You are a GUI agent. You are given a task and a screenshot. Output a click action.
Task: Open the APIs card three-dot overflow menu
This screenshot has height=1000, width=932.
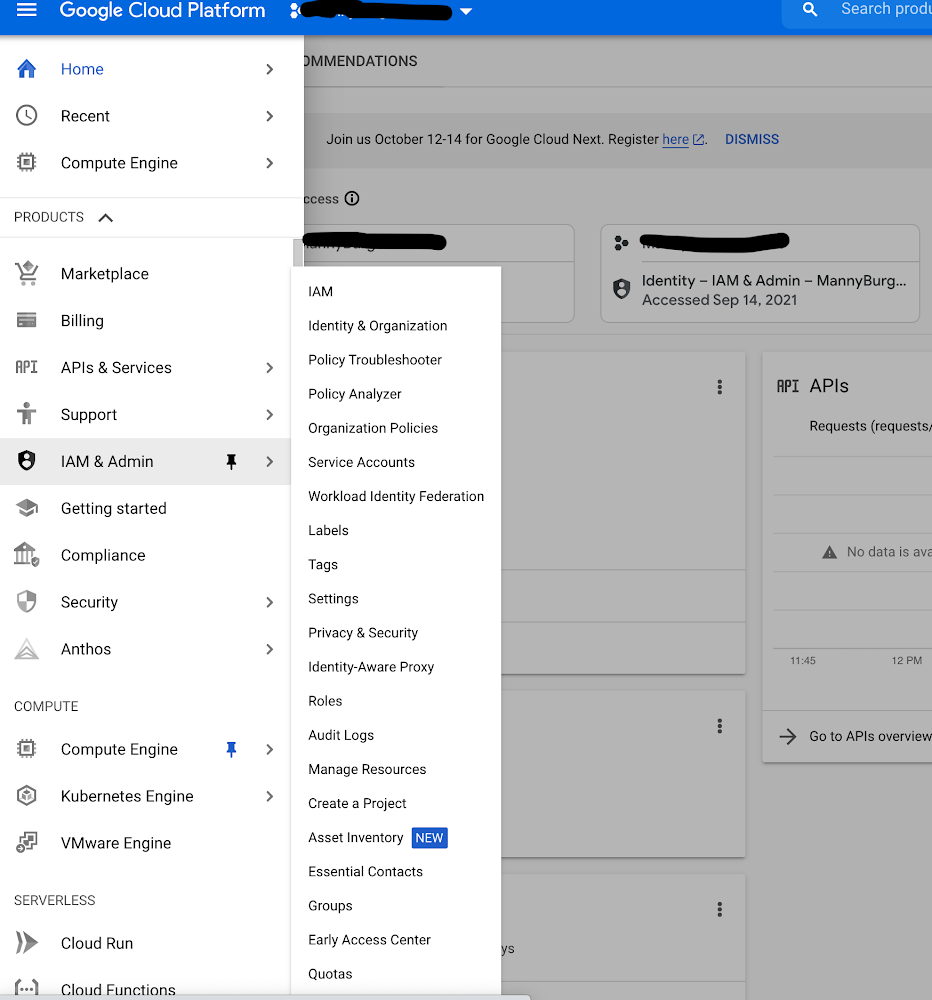click(x=719, y=386)
